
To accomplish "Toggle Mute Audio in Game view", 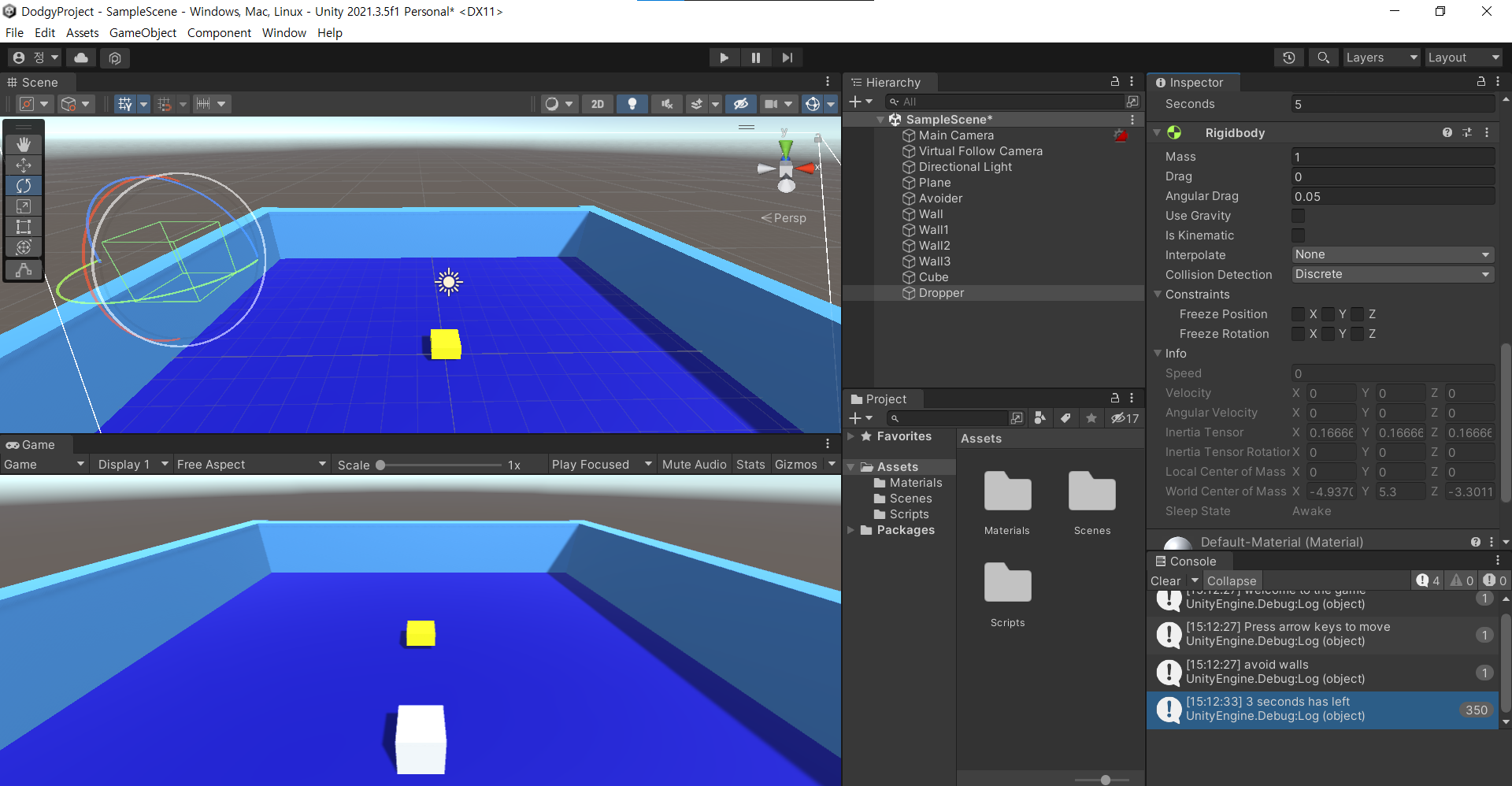I will [694, 465].
